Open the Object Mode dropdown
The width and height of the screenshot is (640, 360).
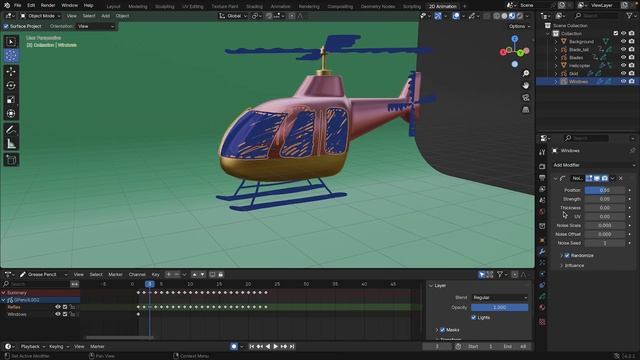tap(40, 16)
